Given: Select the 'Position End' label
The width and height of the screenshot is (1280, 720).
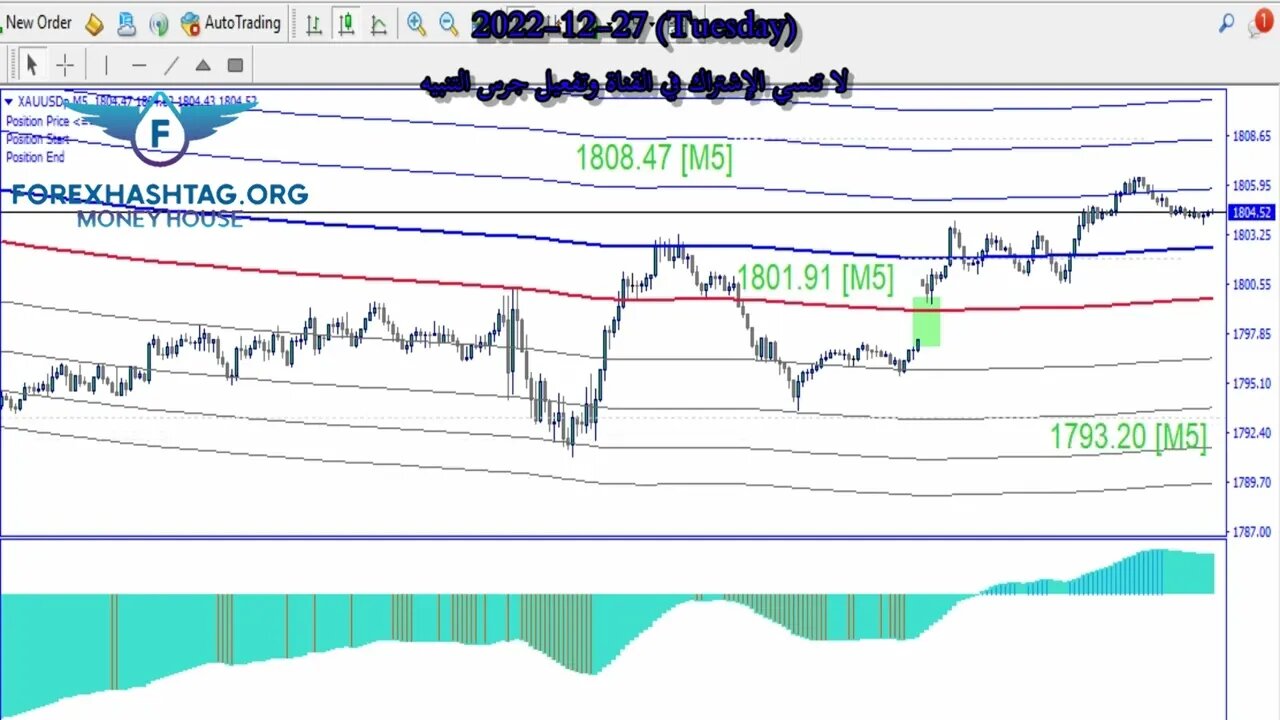Looking at the screenshot, I should (35, 157).
